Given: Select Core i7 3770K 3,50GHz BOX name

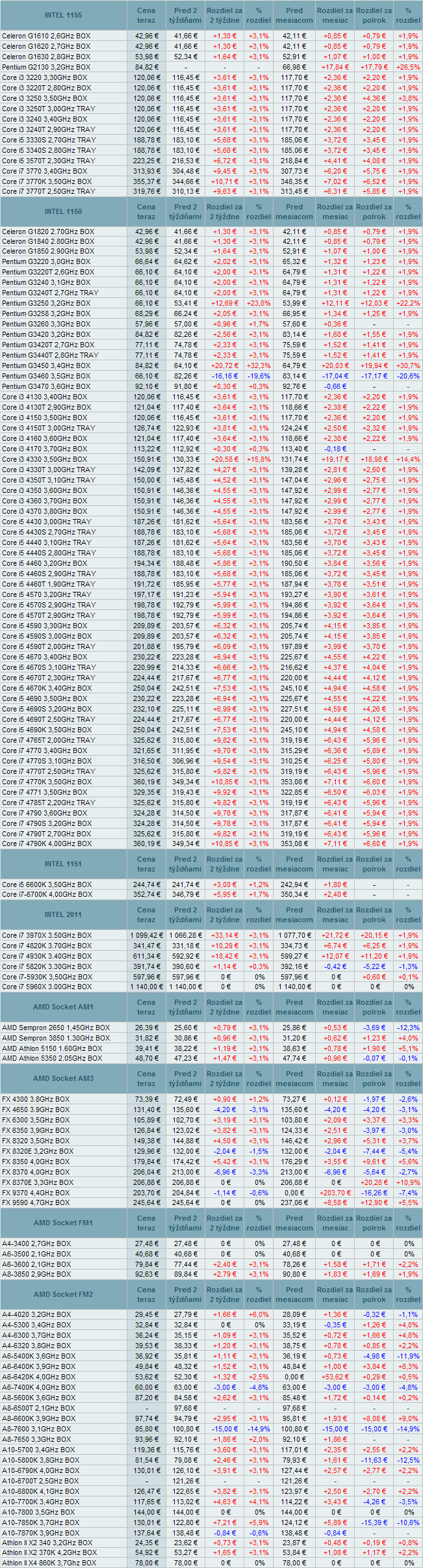Looking at the screenshot, I should coord(47,181).
